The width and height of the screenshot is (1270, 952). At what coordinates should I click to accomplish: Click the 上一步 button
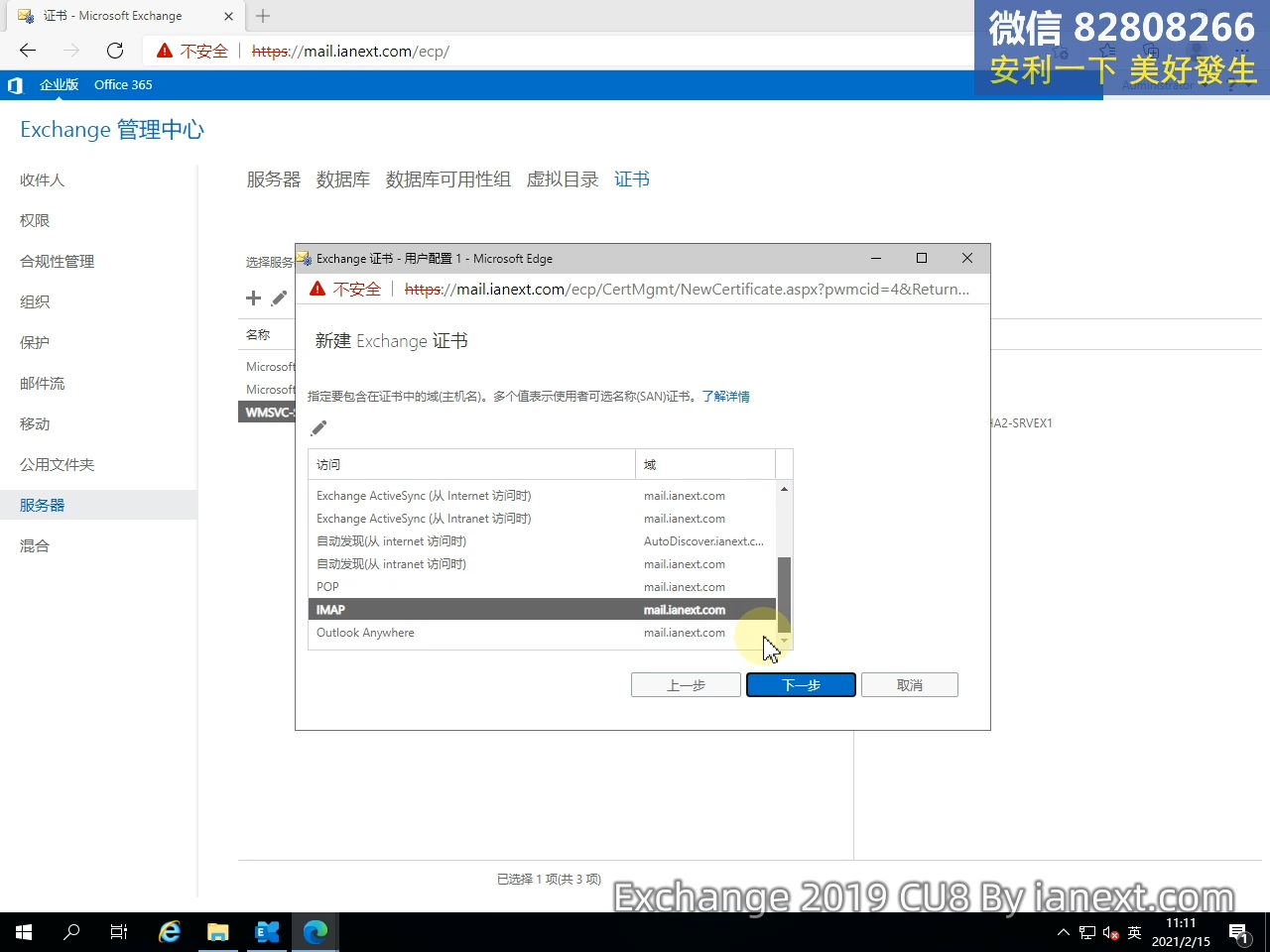point(686,685)
